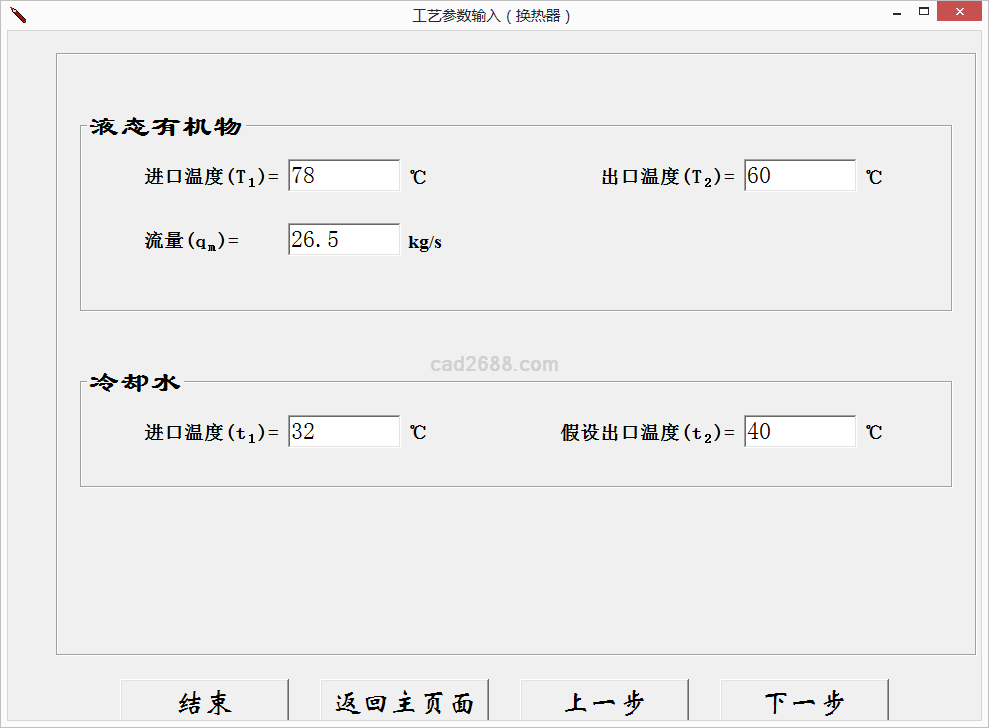Click the window title 工艺参数输入（换热器）
The height and width of the screenshot is (728, 989).
492,16
